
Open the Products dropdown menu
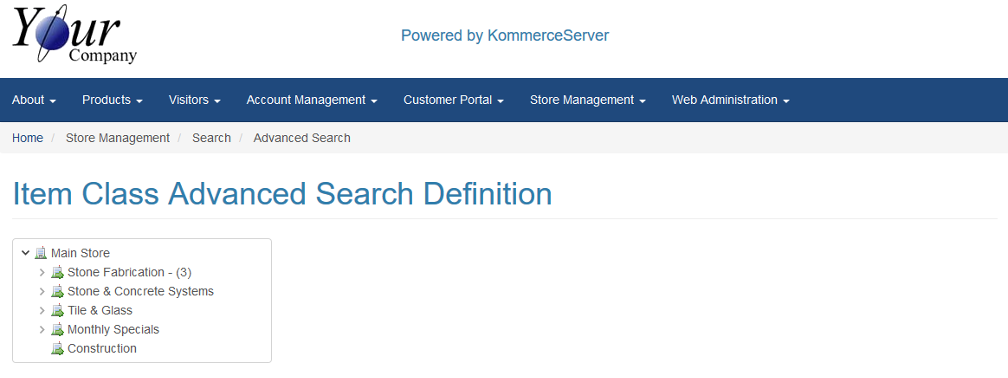tap(112, 100)
